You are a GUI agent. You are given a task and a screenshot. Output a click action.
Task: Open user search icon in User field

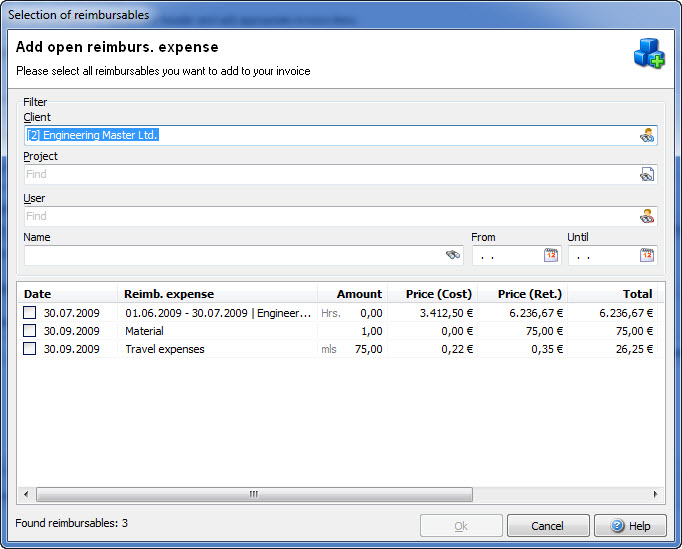tap(647, 216)
